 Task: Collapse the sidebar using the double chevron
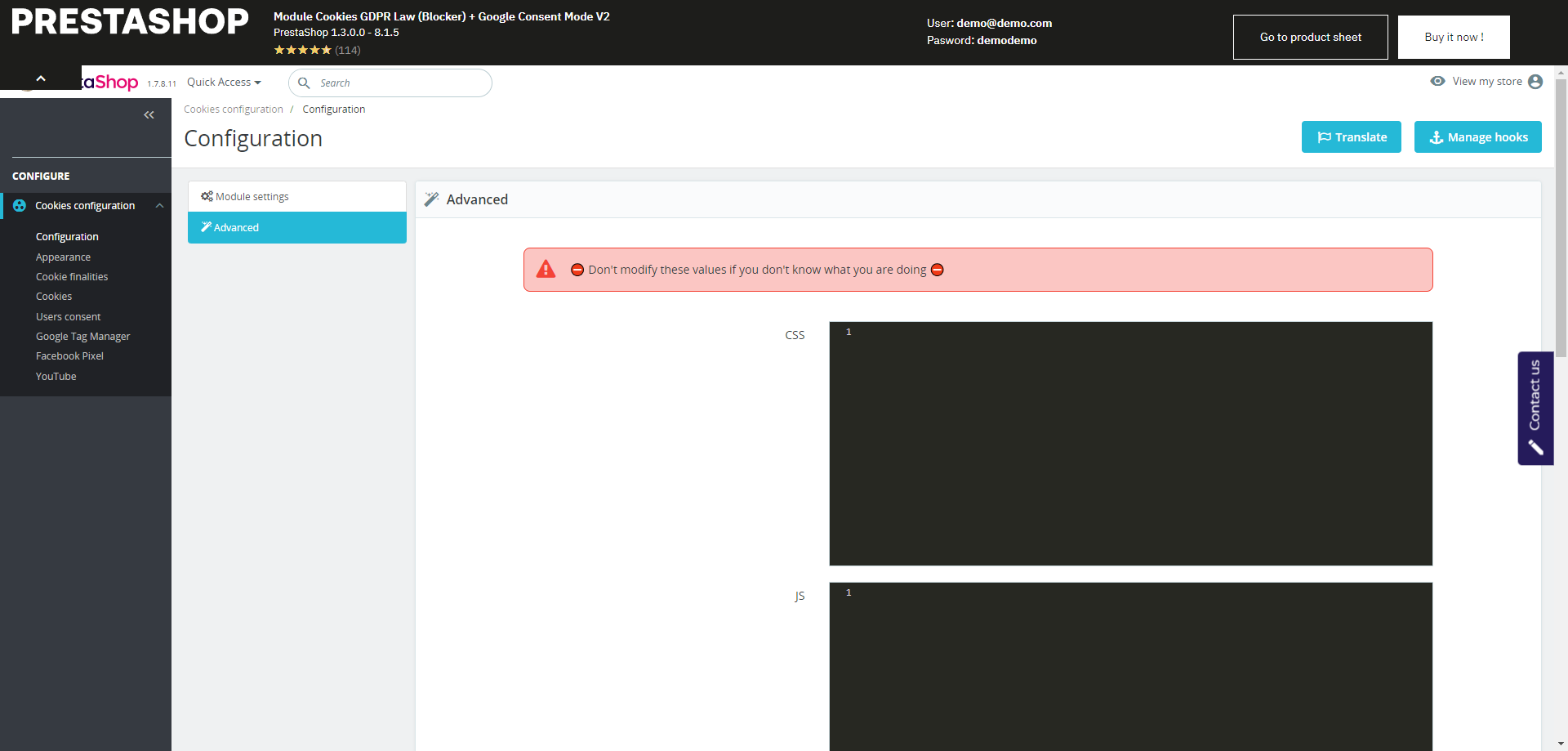pos(149,115)
